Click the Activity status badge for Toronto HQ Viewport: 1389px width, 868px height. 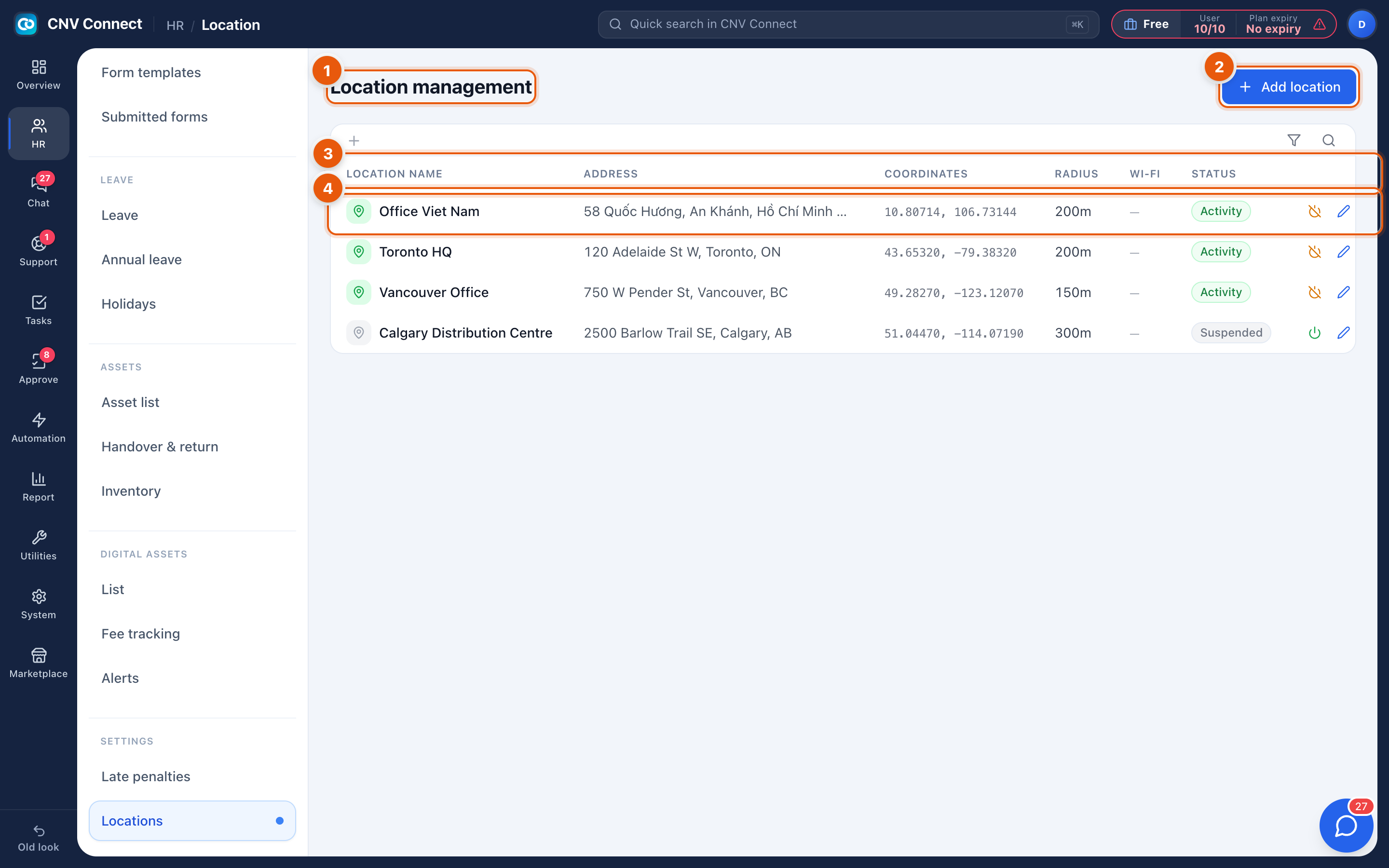pyautogui.click(x=1221, y=252)
